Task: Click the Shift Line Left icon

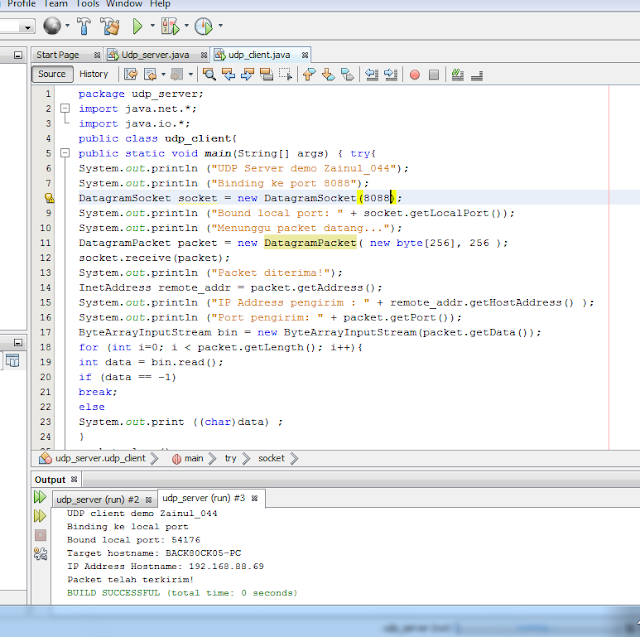Action: coord(371,74)
